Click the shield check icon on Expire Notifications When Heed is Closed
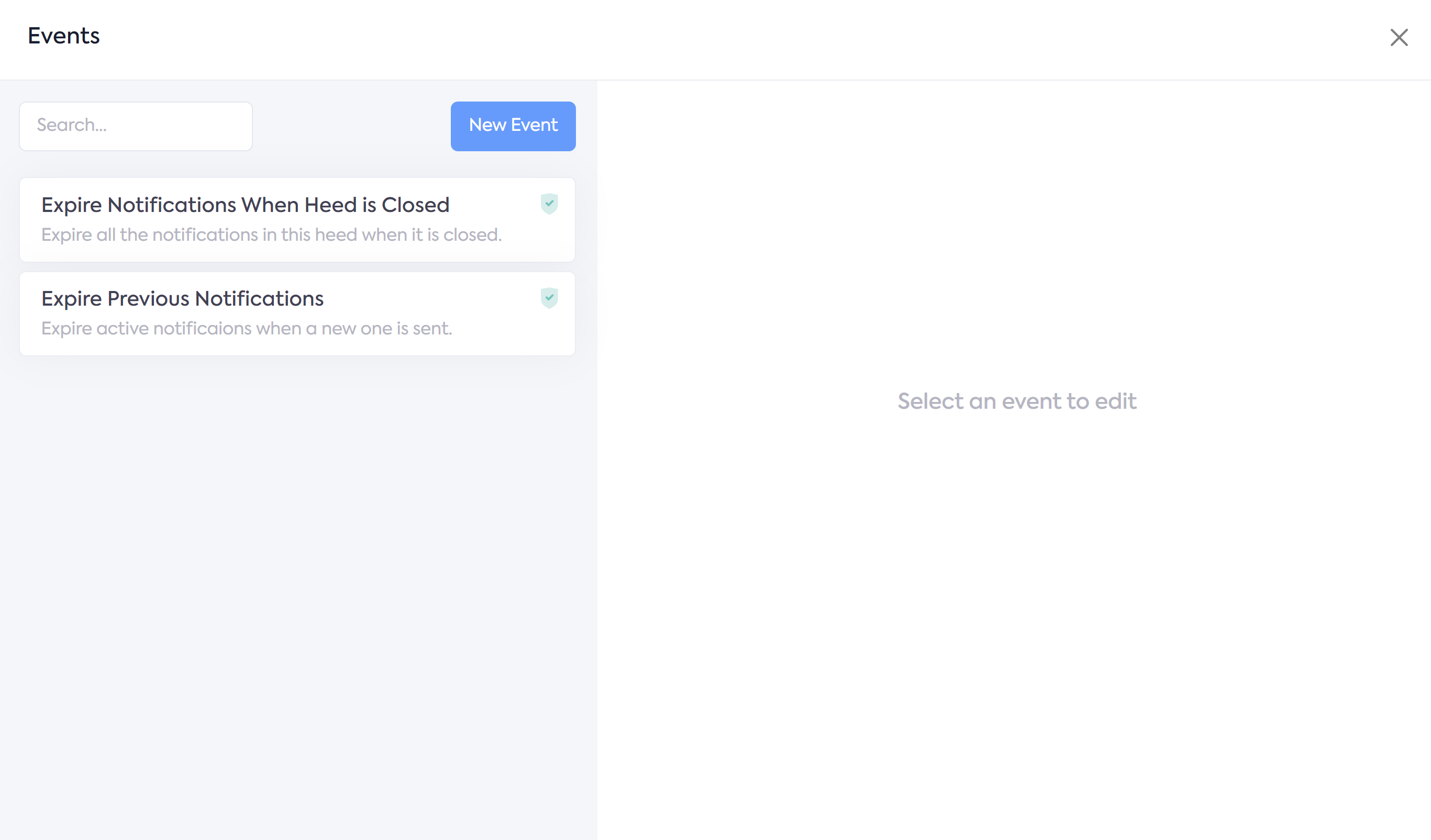This screenshot has height=840, width=1431. click(549, 204)
